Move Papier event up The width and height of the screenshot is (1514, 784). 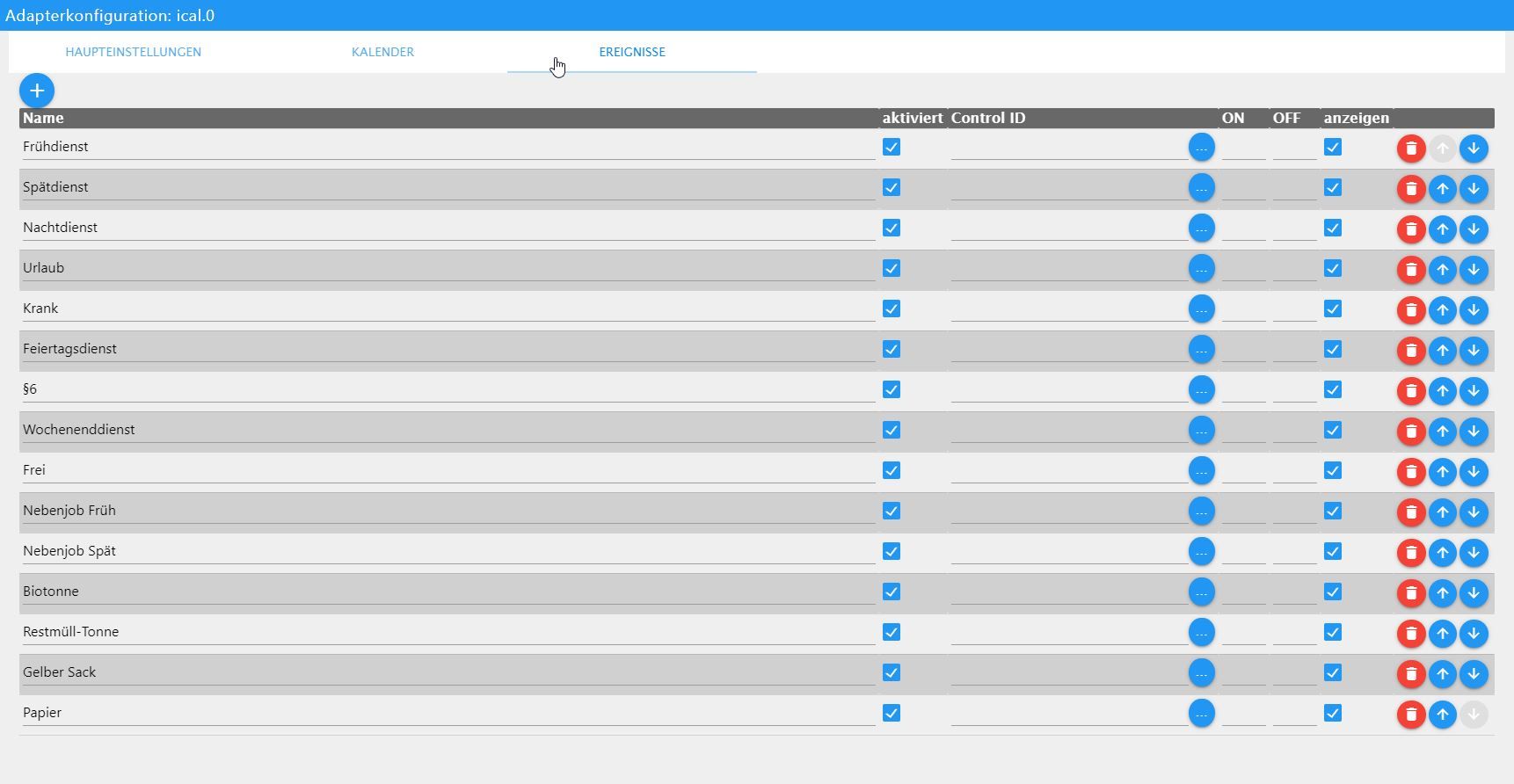pos(1442,715)
